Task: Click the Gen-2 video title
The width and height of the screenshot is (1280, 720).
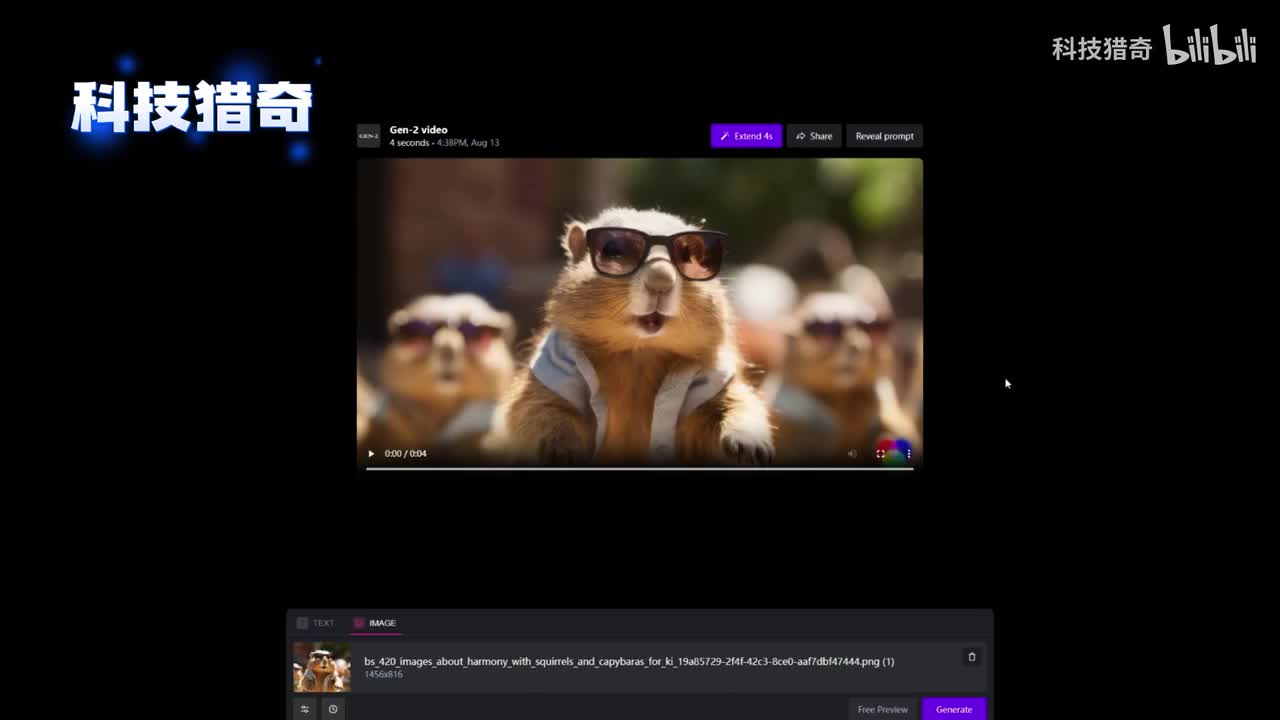Action: pyautogui.click(x=418, y=130)
